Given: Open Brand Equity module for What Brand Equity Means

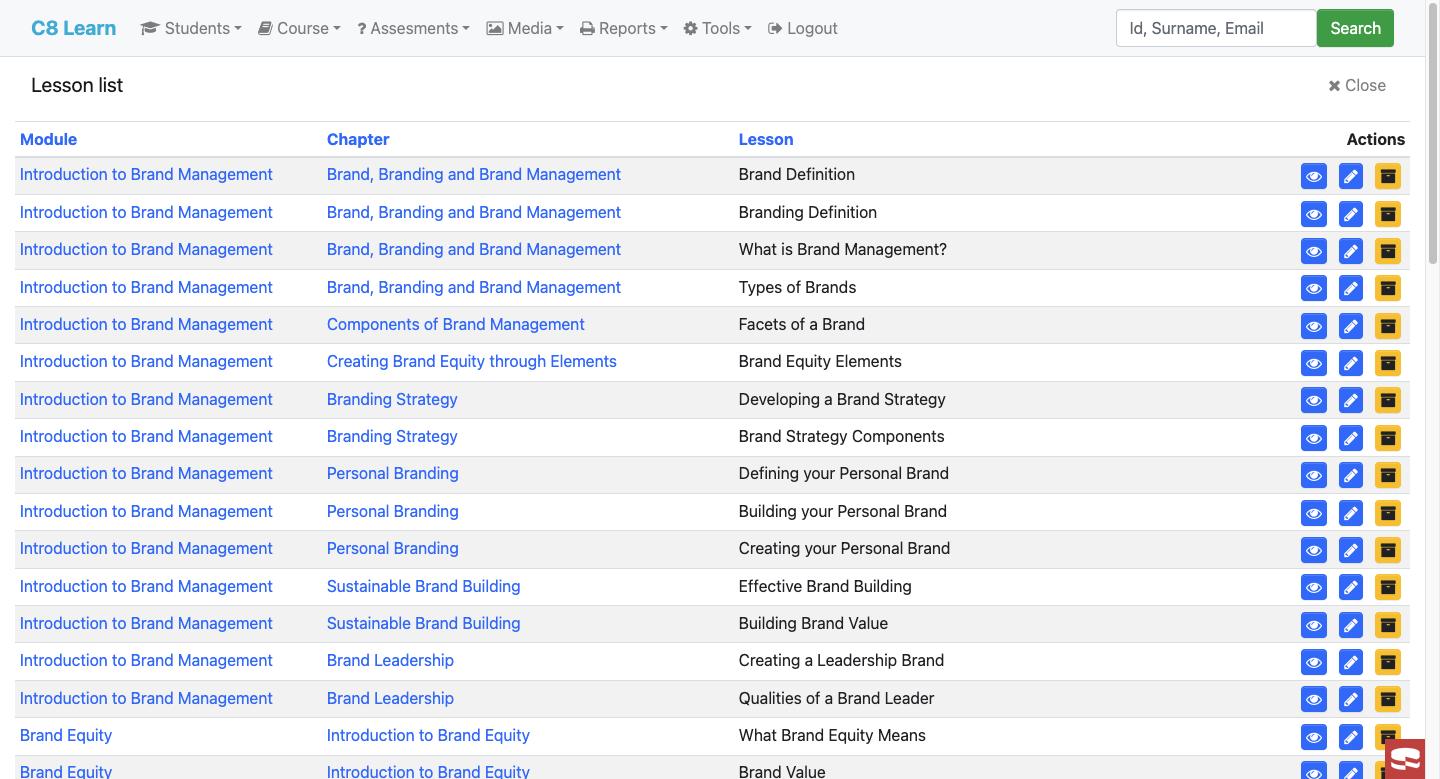Looking at the screenshot, I should pyautogui.click(x=66, y=735).
